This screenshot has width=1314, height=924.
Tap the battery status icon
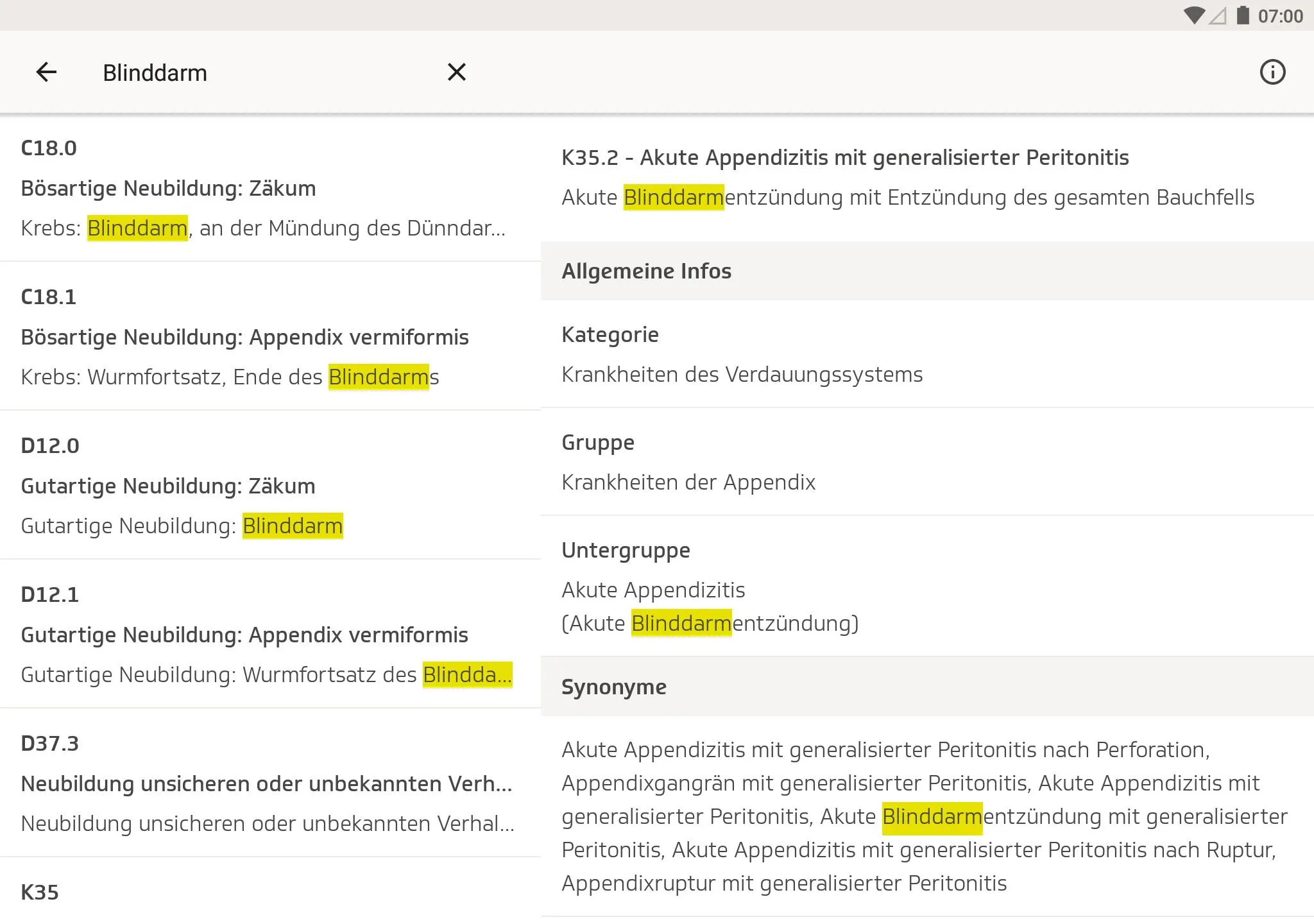1243,15
